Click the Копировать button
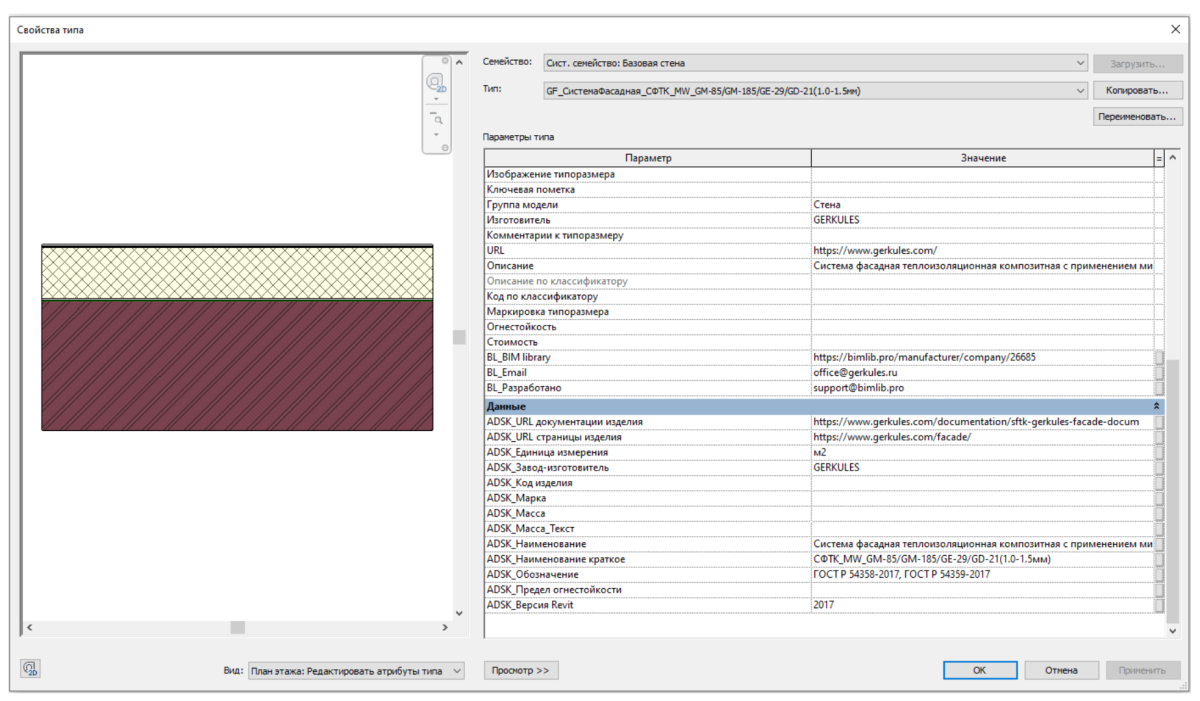Viewport: 1200px width, 701px height. 1137,91
